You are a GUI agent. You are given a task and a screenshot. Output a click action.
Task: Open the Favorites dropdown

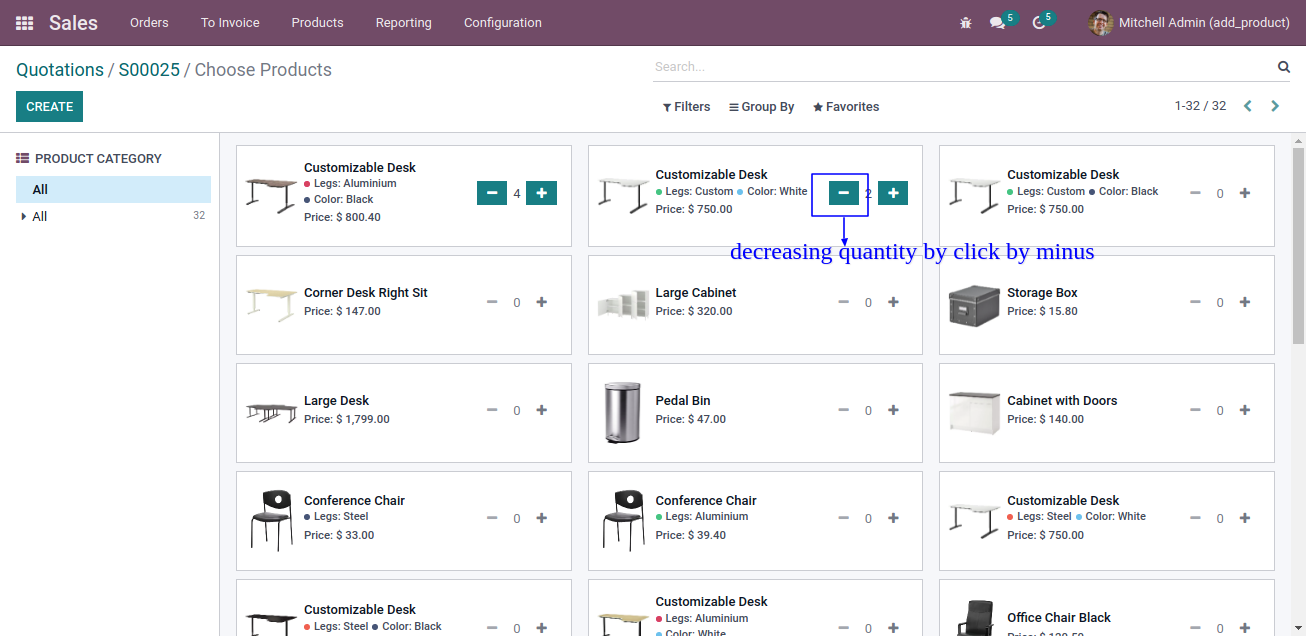tap(846, 107)
